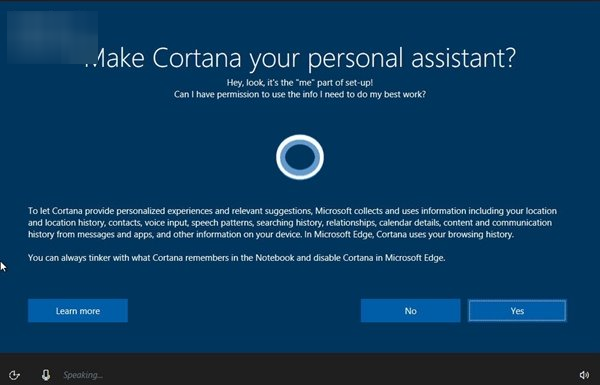
Task: Select the line 'Hey, look, it's the "me" part of set-up!'
Action: (x=300, y=82)
